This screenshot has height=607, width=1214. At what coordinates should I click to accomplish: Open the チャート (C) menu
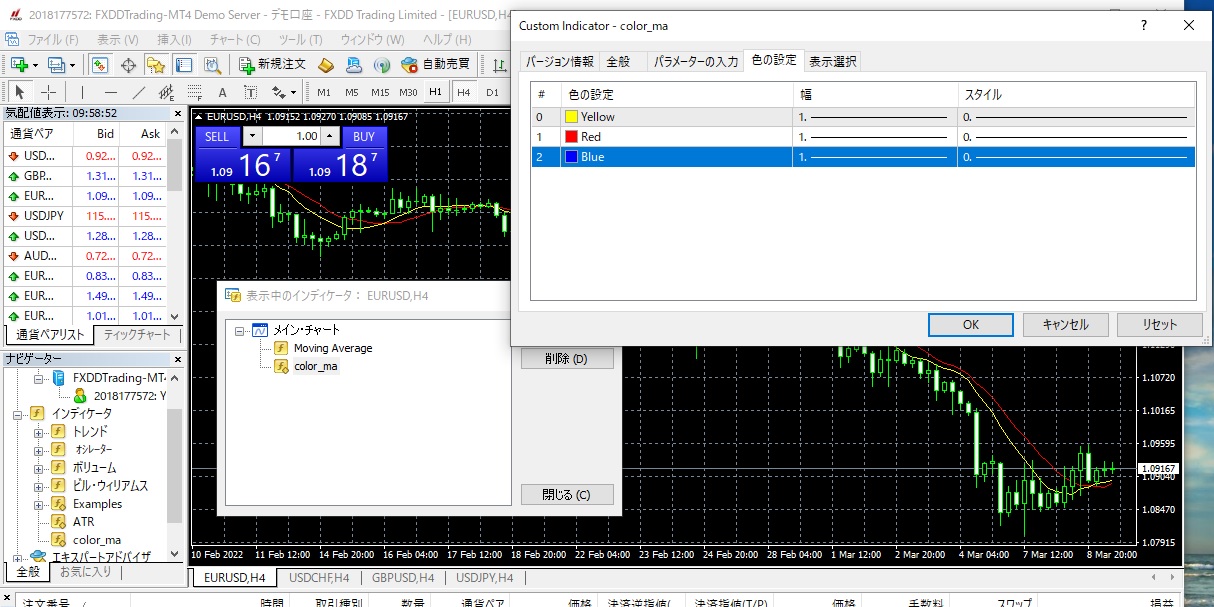234,39
